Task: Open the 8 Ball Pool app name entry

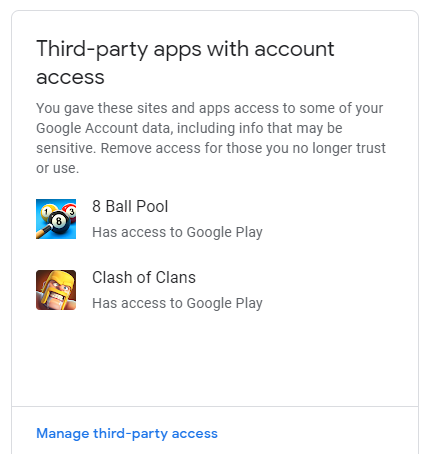Action: click(x=130, y=206)
